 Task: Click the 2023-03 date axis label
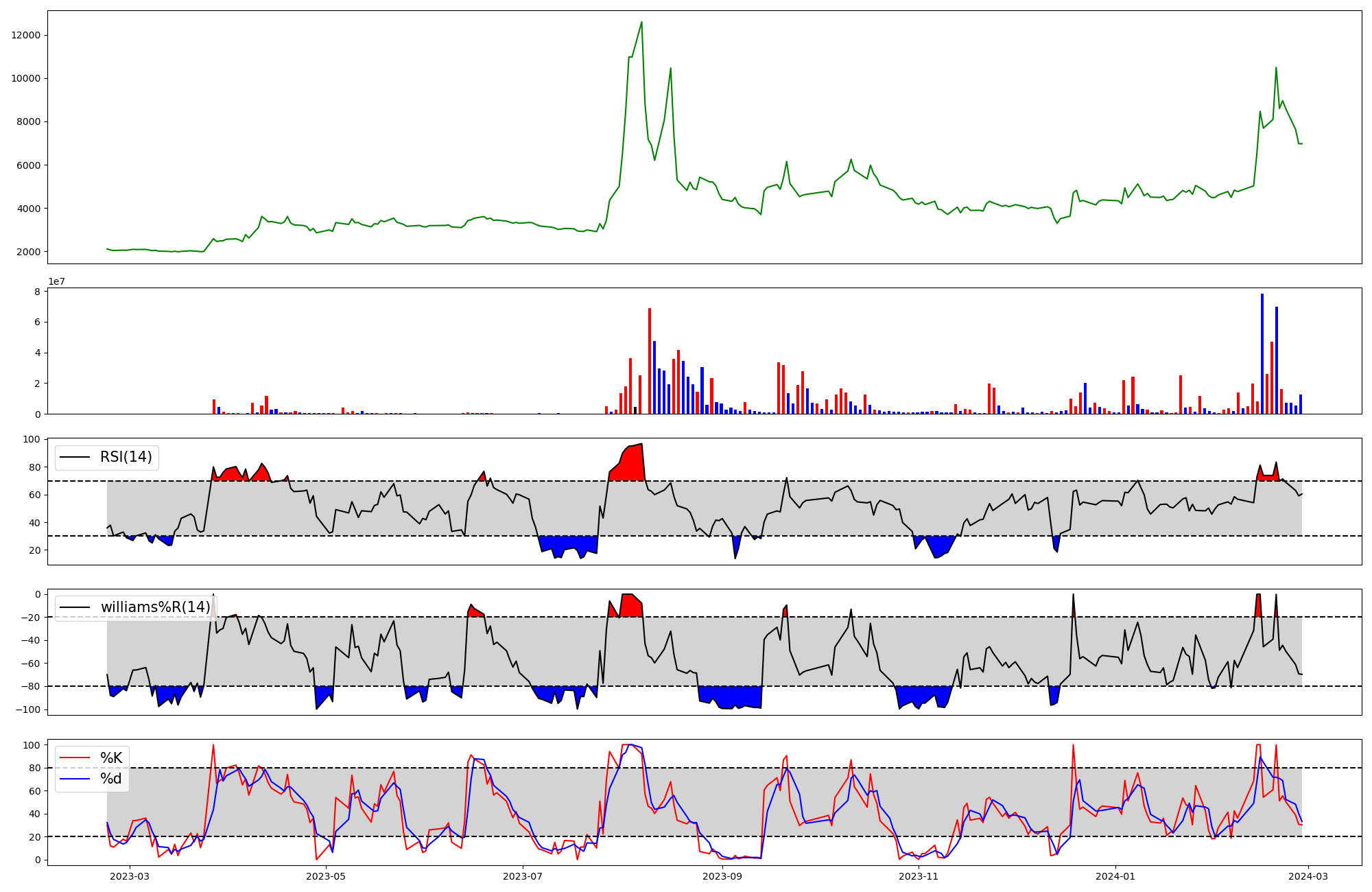tap(129, 876)
